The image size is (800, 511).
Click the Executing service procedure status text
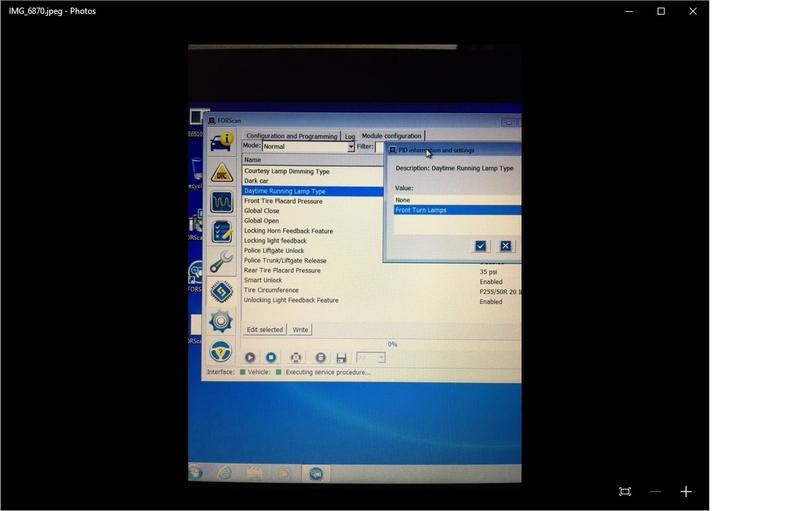click(x=328, y=373)
